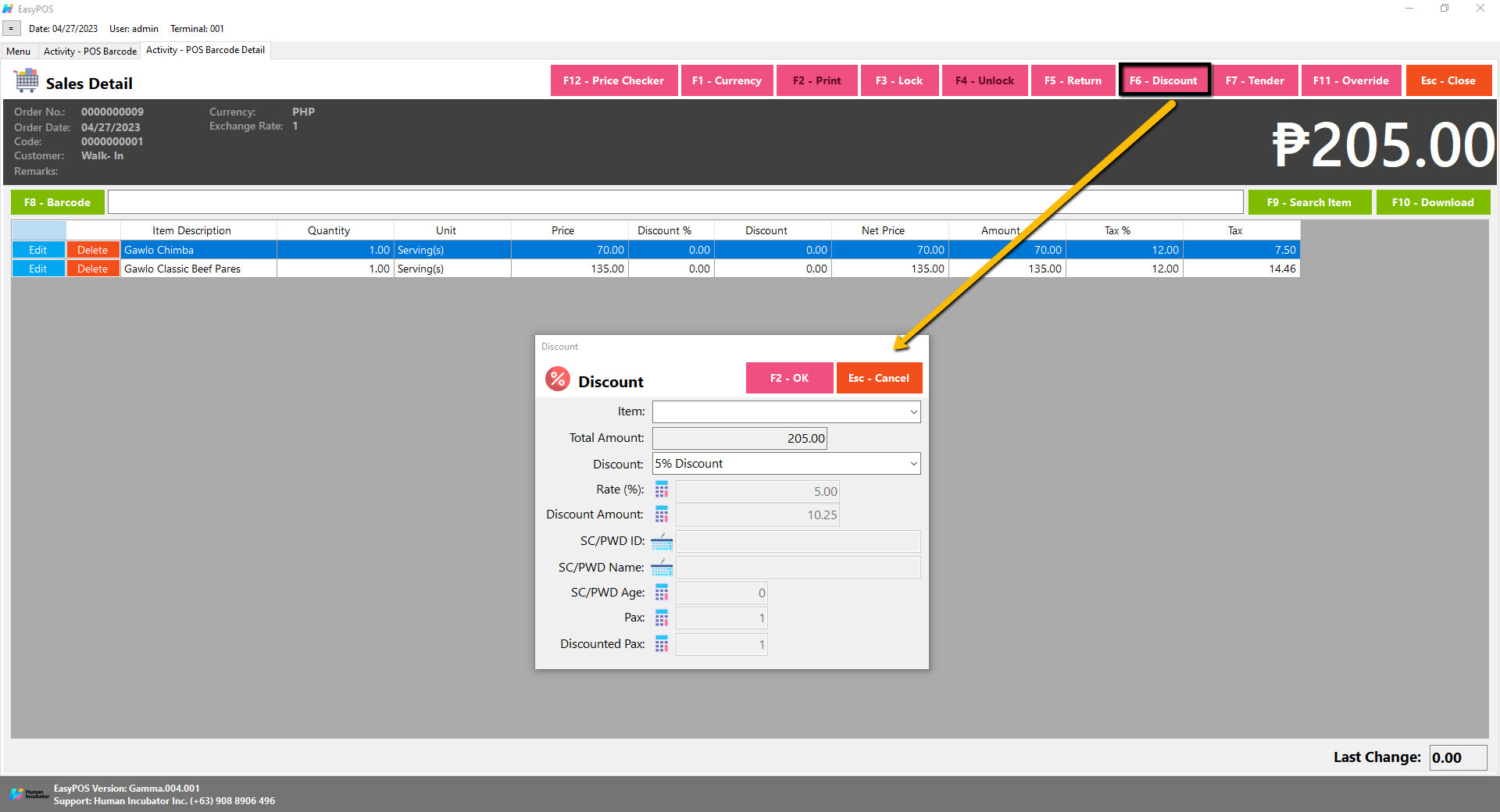Delete the Gawlo Classic Beef Pares row
The image size is (1500, 812).
coord(92,269)
